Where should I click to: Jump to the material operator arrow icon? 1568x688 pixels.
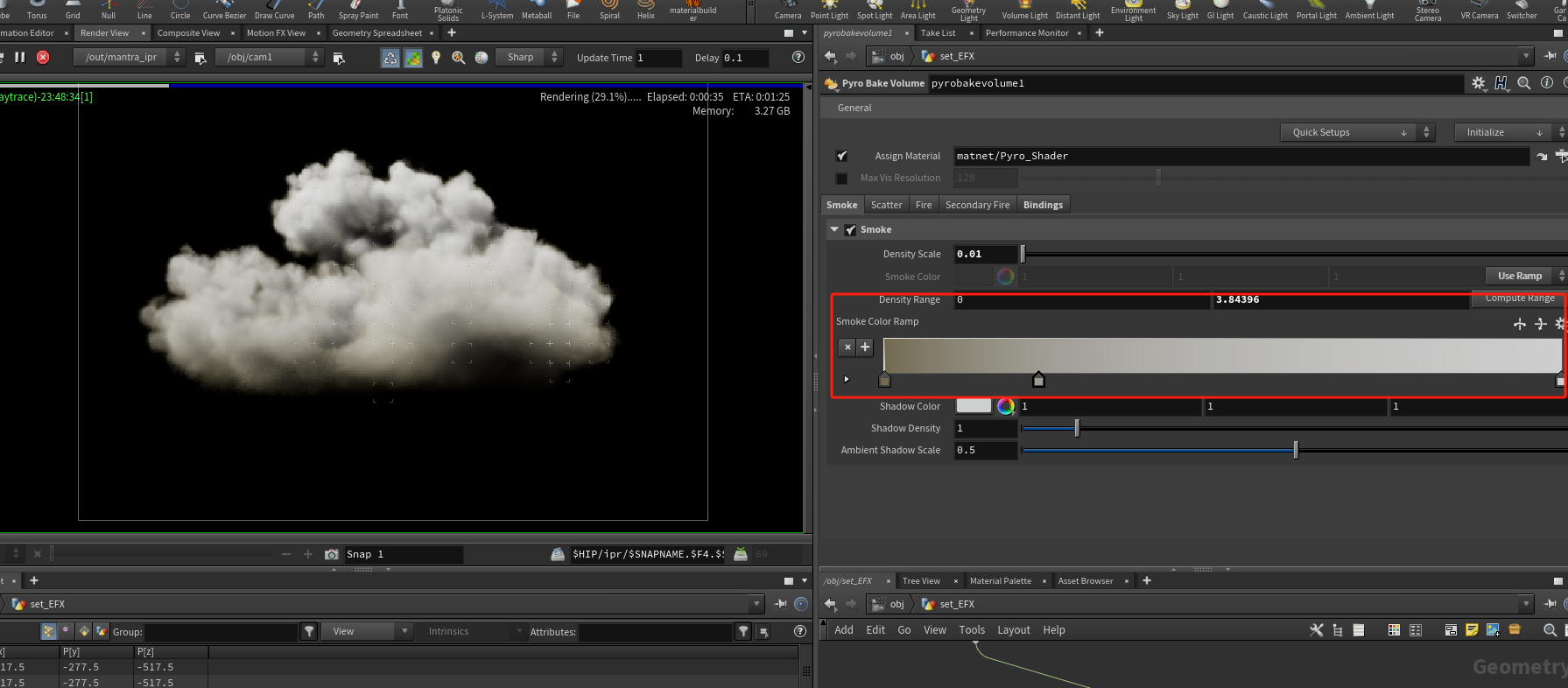tap(1542, 157)
